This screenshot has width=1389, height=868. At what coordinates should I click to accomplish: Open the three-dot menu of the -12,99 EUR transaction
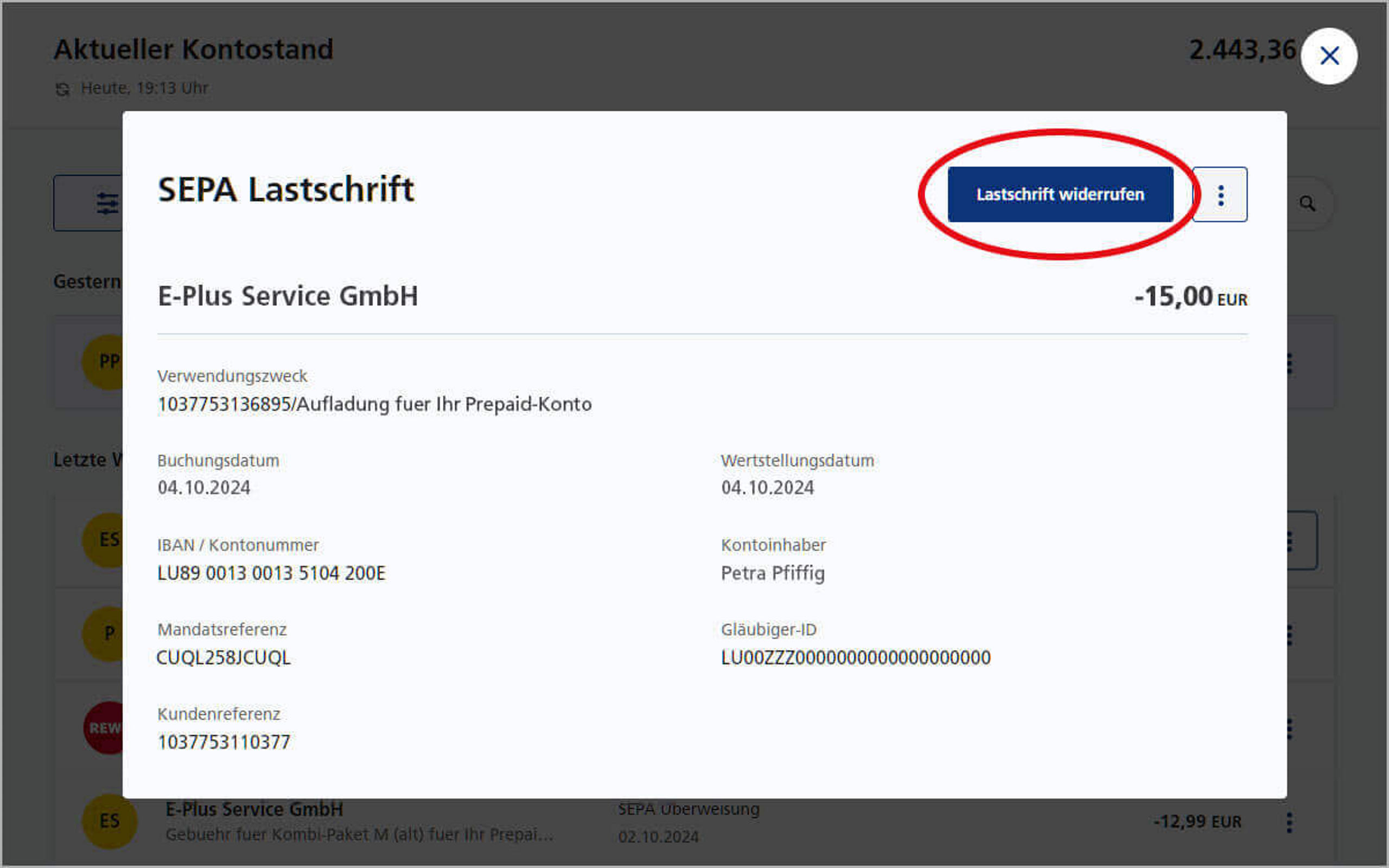pyautogui.click(x=1289, y=822)
